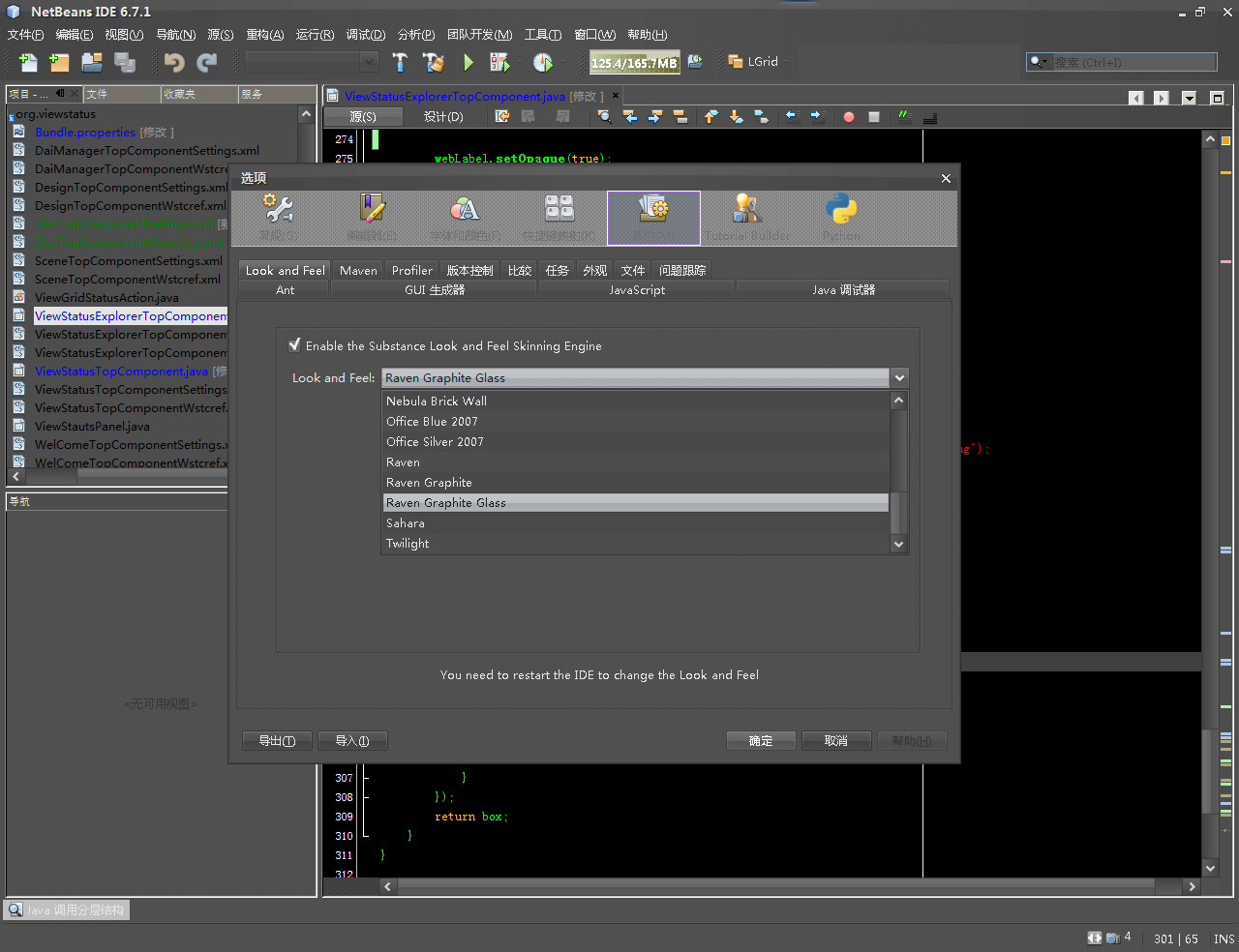This screenshot has width=1239, height=952.
Task: Switch to the Ant options tab
Action: [285, 289]
